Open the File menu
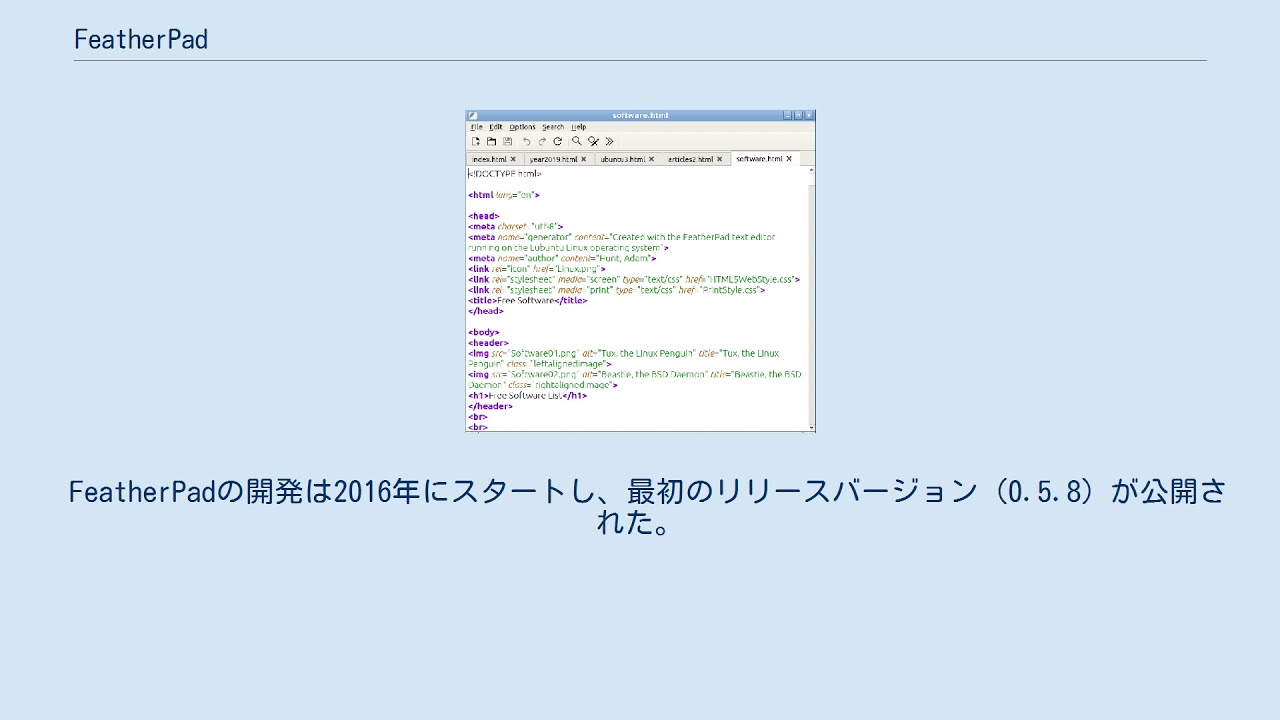 477,127
